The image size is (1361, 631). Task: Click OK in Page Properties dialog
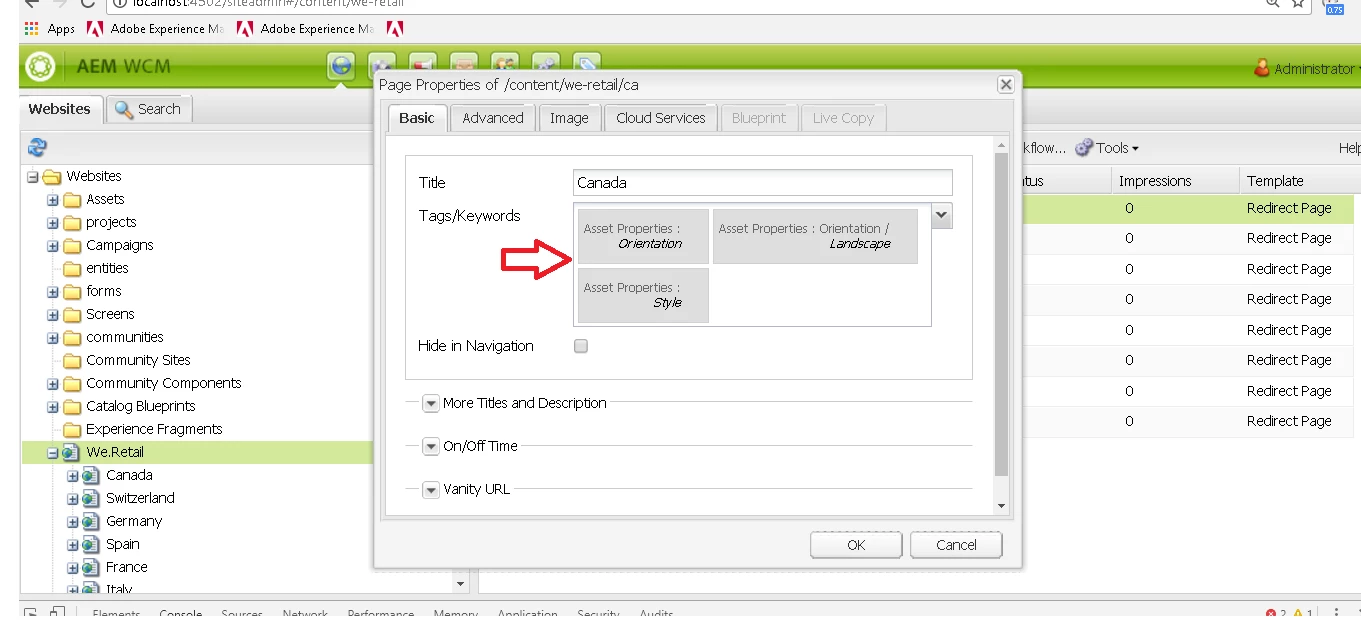[x=856, y=545]
